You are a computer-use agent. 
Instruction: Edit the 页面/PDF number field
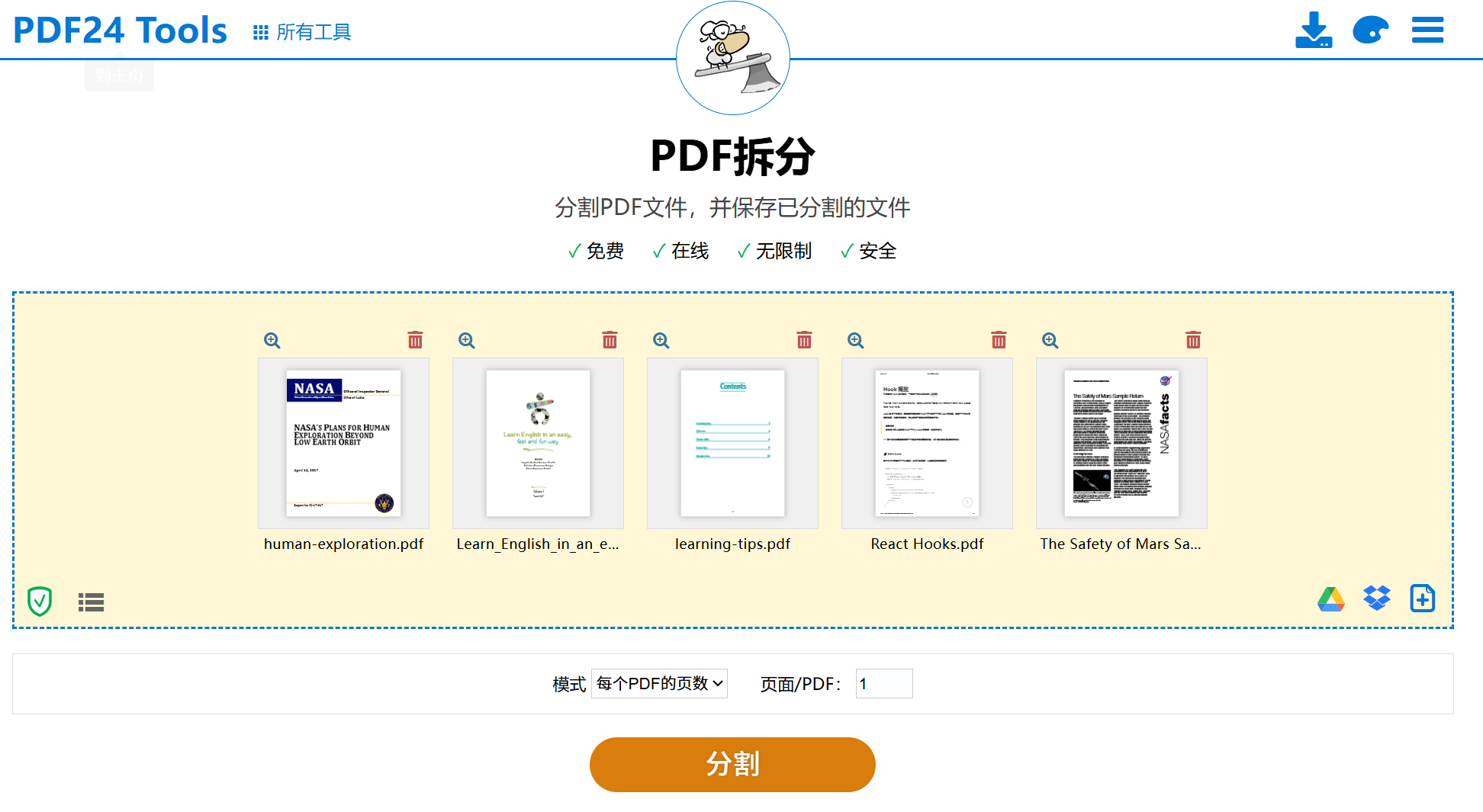[x=883, y=683]
